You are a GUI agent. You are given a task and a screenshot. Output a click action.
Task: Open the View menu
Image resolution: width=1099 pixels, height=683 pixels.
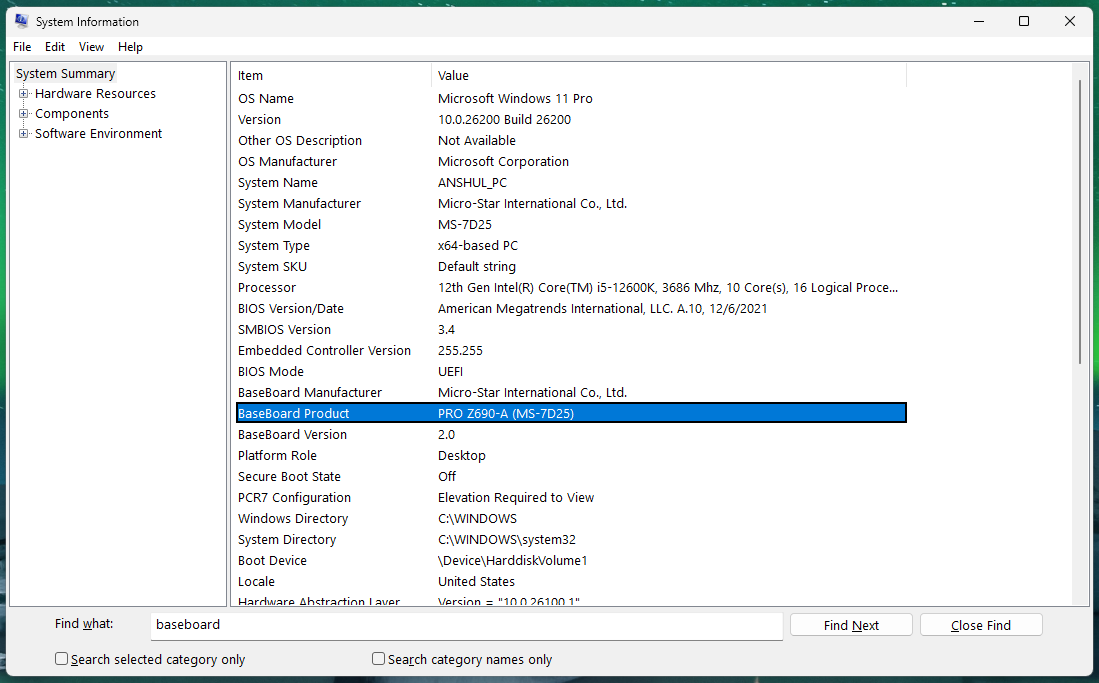point(91,47)
